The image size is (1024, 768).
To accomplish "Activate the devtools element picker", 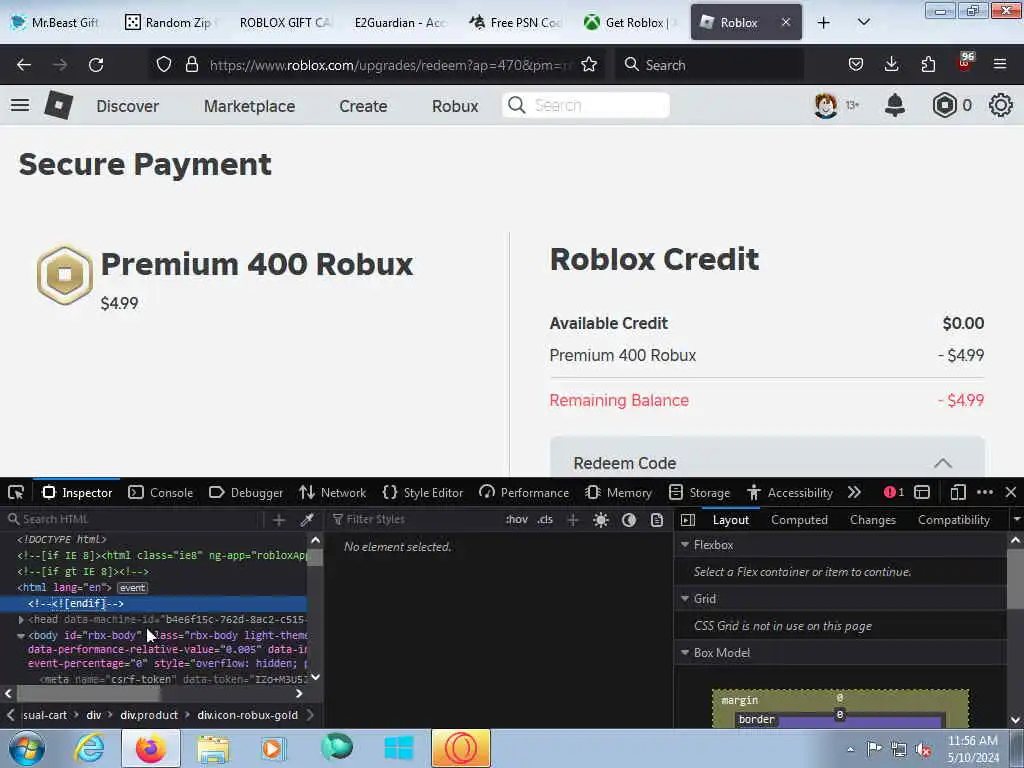I will (16, 492).
